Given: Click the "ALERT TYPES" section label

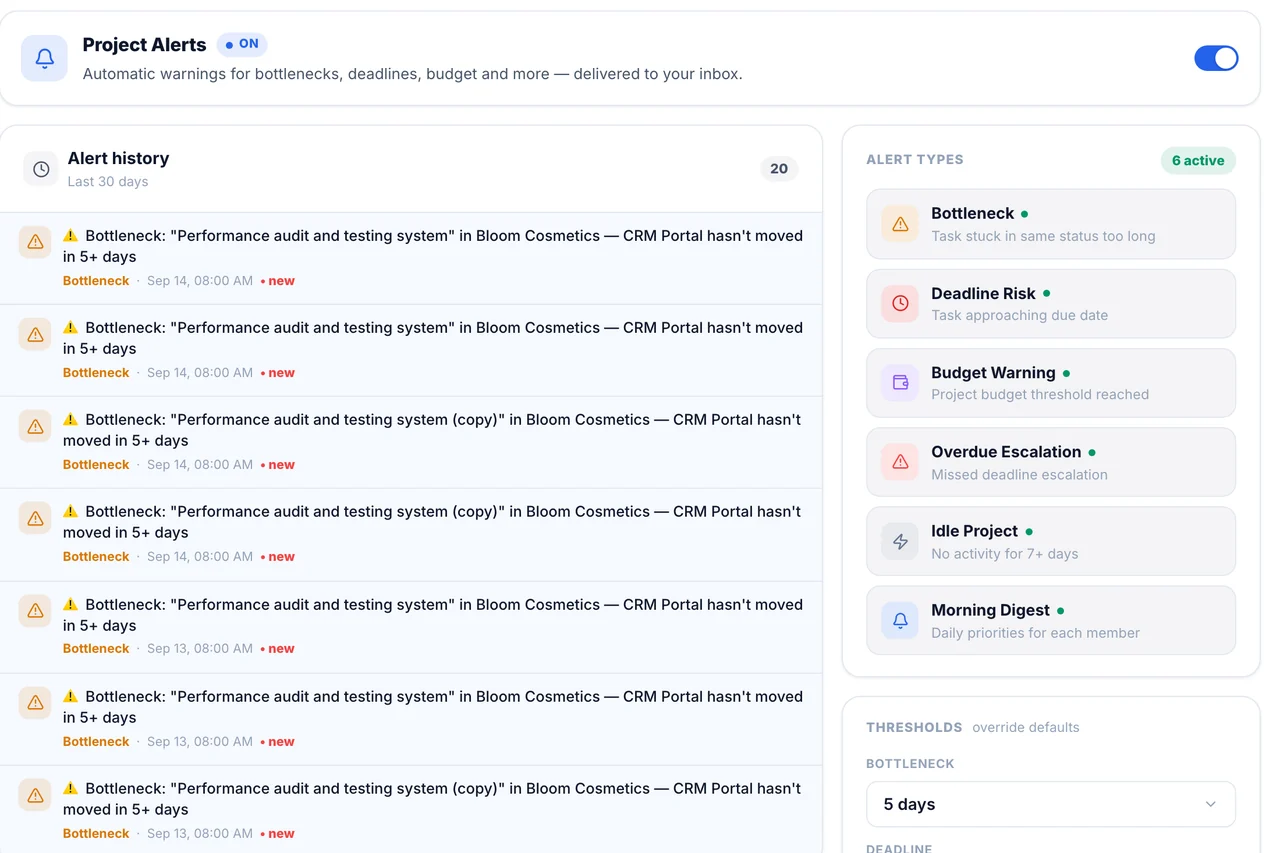Looking at the screenshot, I should click(x=915, y=159).
